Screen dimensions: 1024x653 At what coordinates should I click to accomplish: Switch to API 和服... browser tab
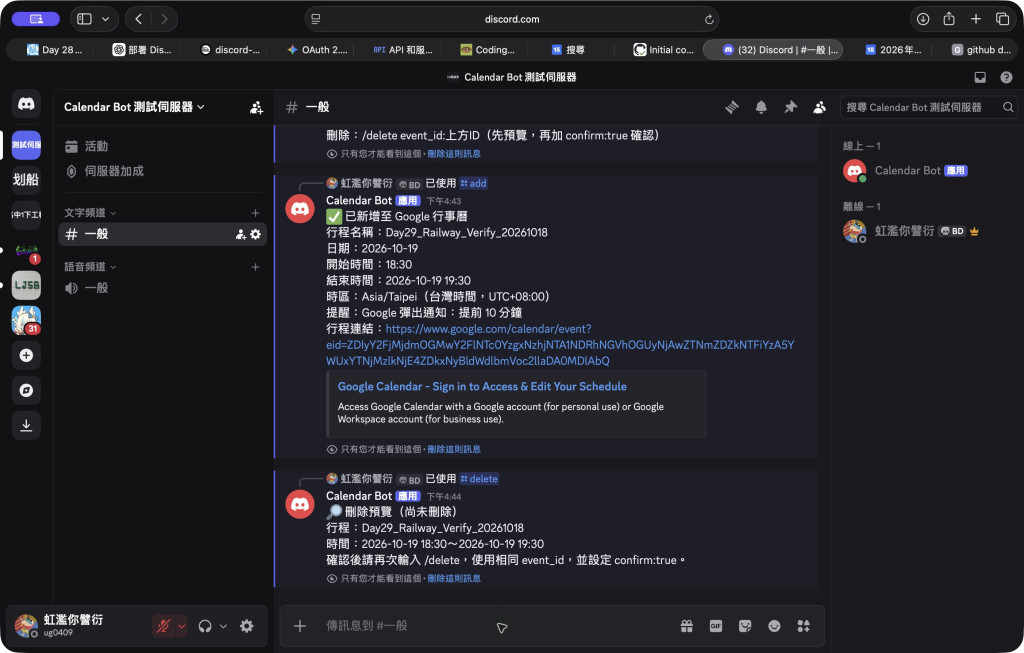coord(403,50)
